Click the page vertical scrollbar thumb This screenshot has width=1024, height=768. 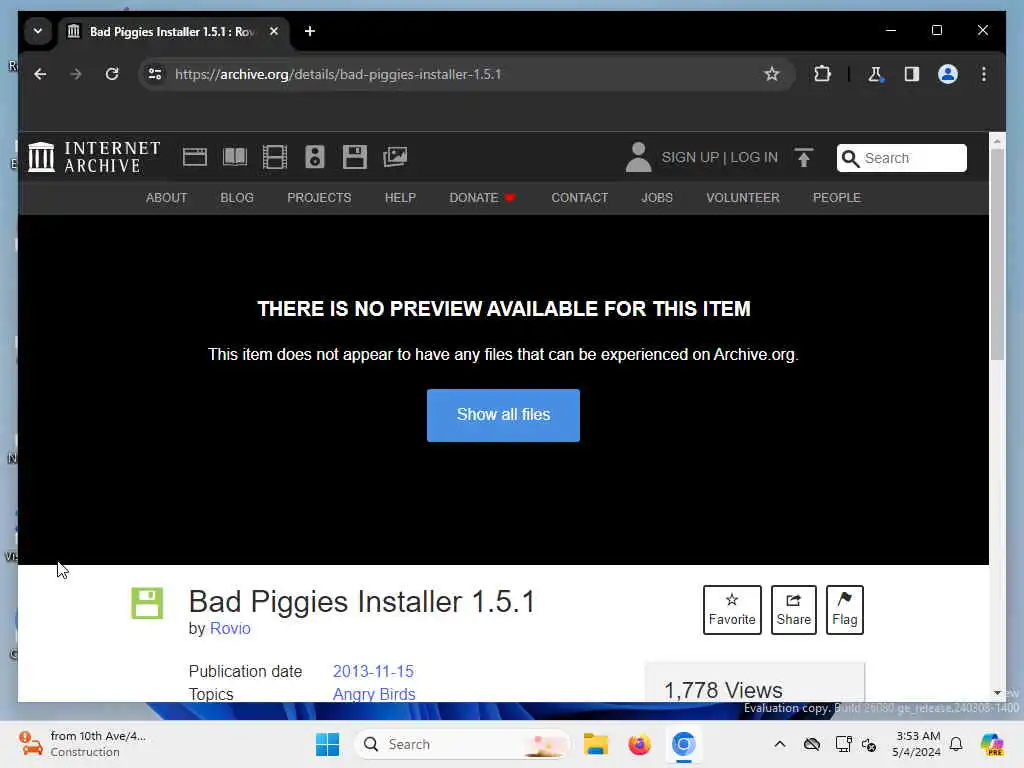[x=997, y=255]
